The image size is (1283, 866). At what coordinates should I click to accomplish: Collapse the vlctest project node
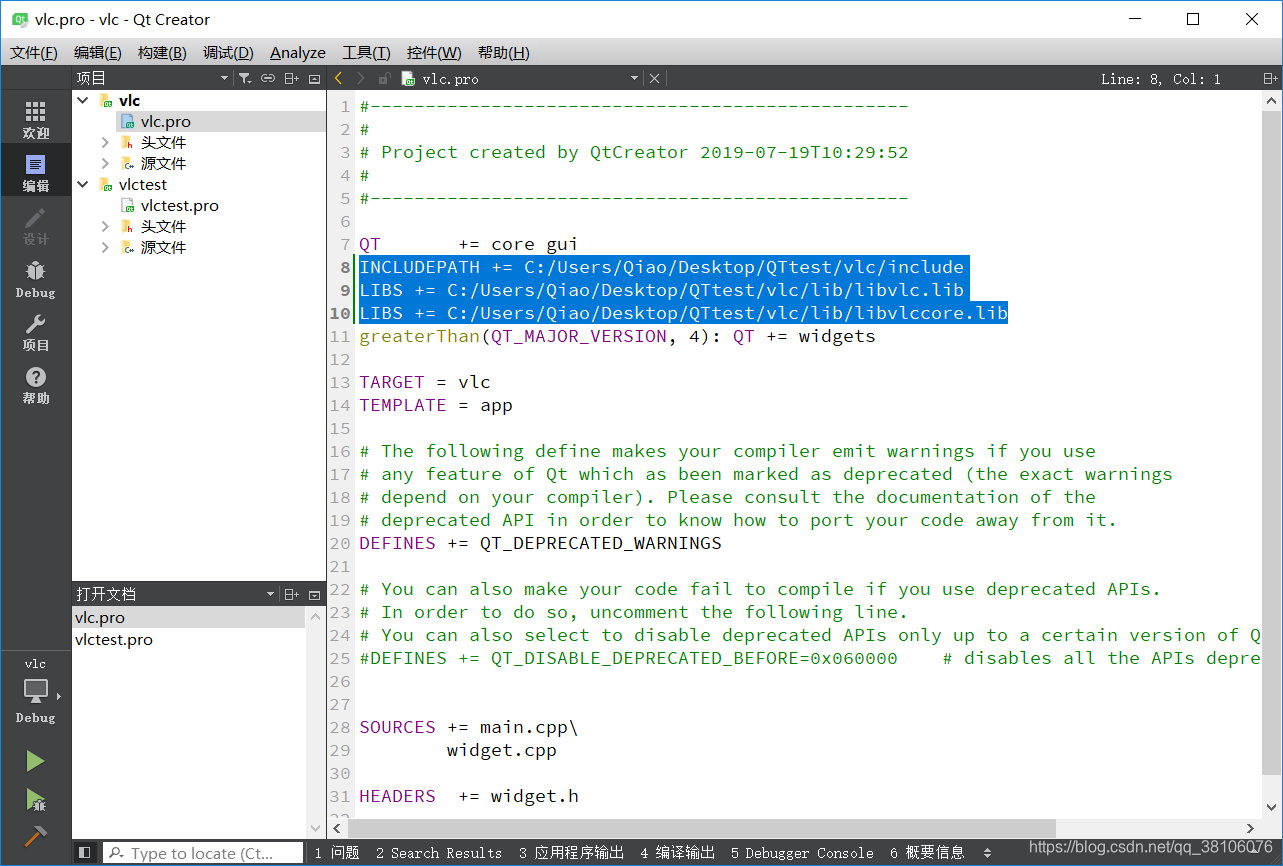click(x=84, y=184)
